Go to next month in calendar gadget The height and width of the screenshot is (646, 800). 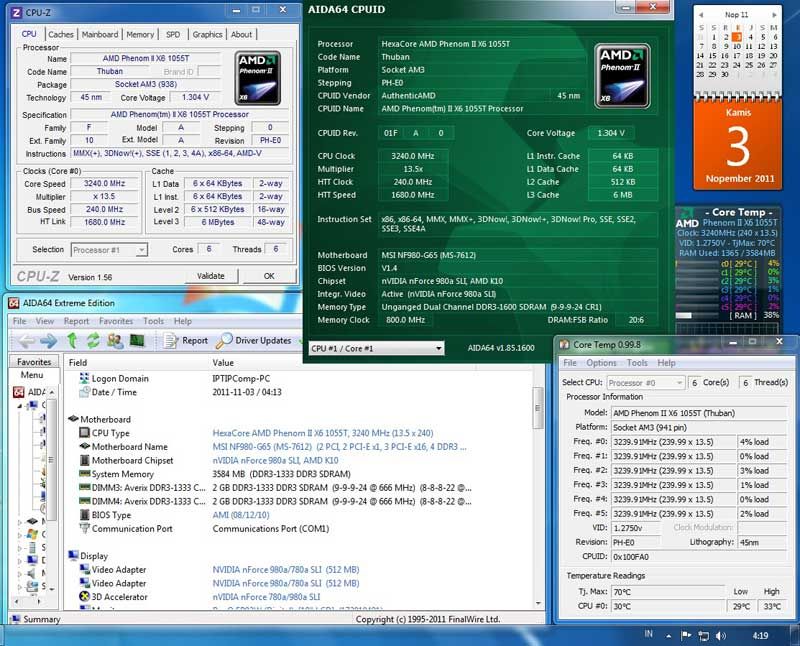774,15
